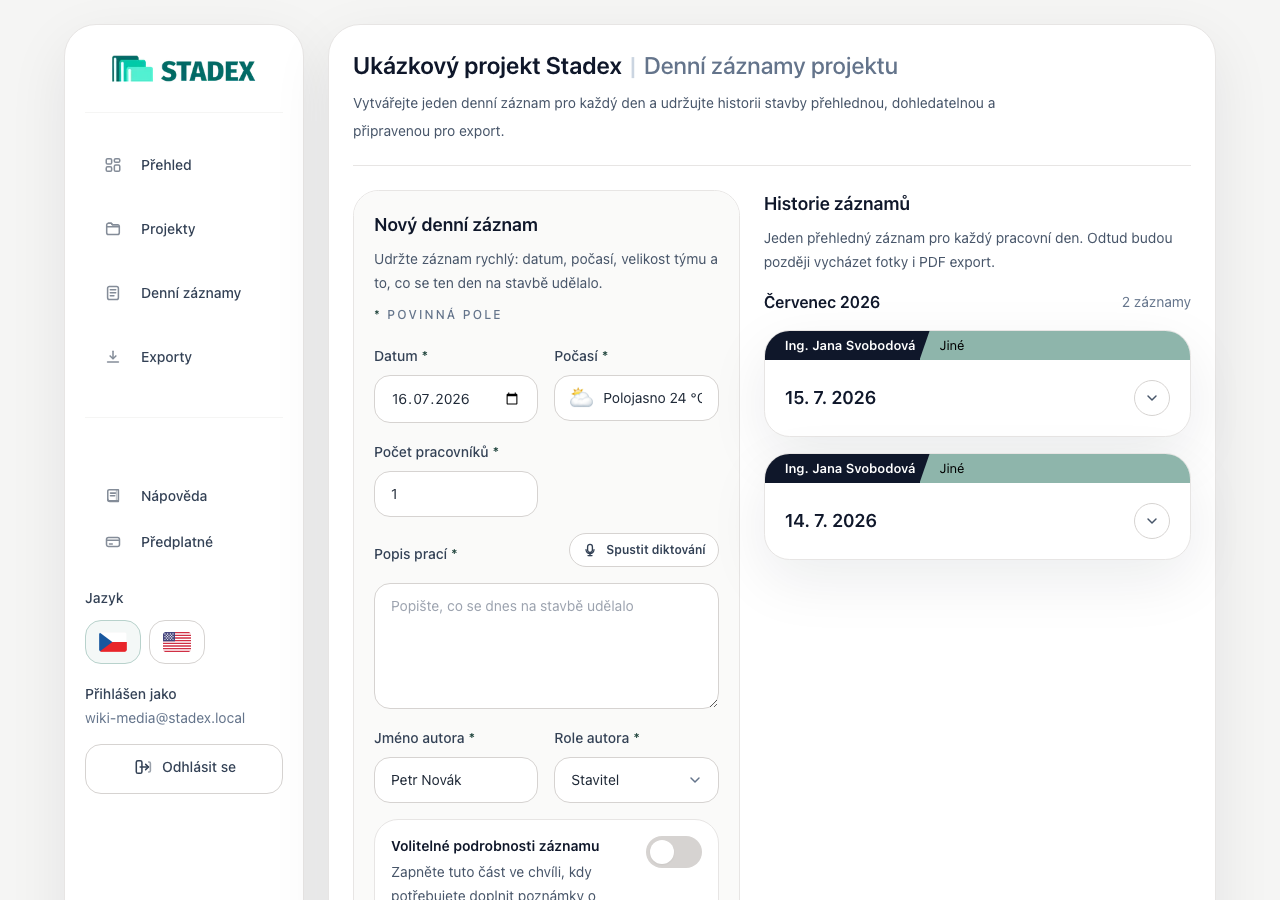The image size is (1280, 900).
Task: Click the Předplatné card icon
Action: [x=113, y=542]
